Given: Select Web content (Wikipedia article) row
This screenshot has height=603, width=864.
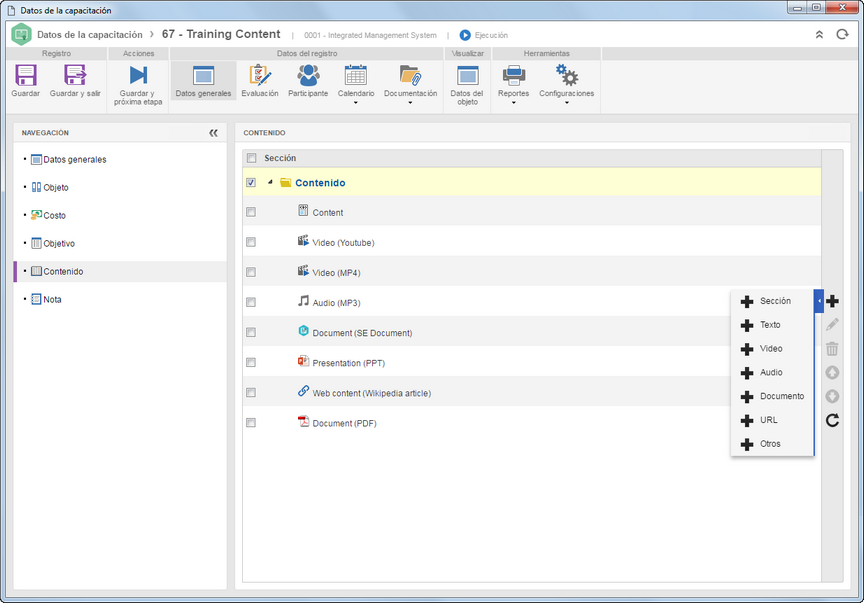Looking at the screenshot, I should 372,394.
